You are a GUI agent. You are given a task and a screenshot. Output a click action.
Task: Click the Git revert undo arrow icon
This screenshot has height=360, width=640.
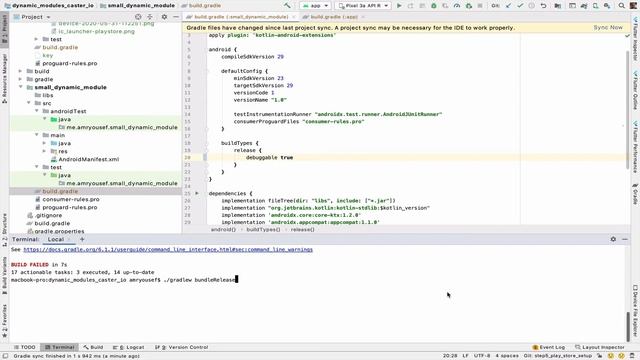[543, 6]
